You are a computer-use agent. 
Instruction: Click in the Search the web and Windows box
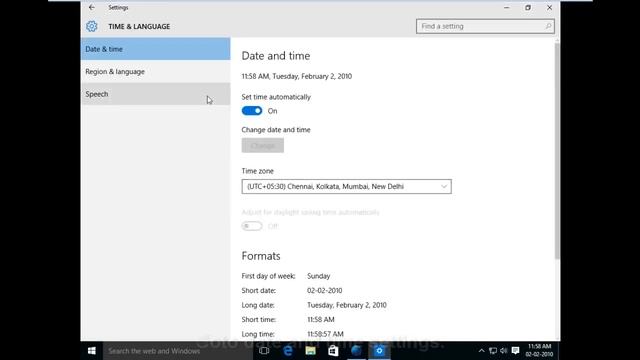point(178,351)
